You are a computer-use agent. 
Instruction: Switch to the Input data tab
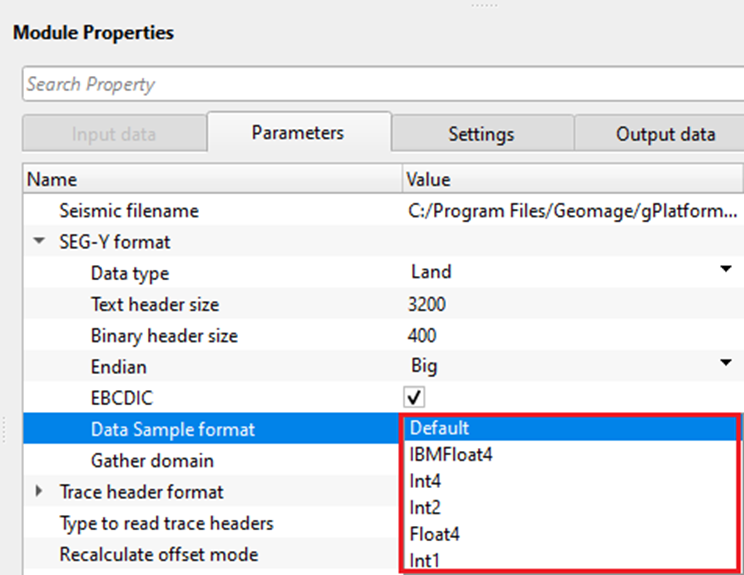(113, 134)
